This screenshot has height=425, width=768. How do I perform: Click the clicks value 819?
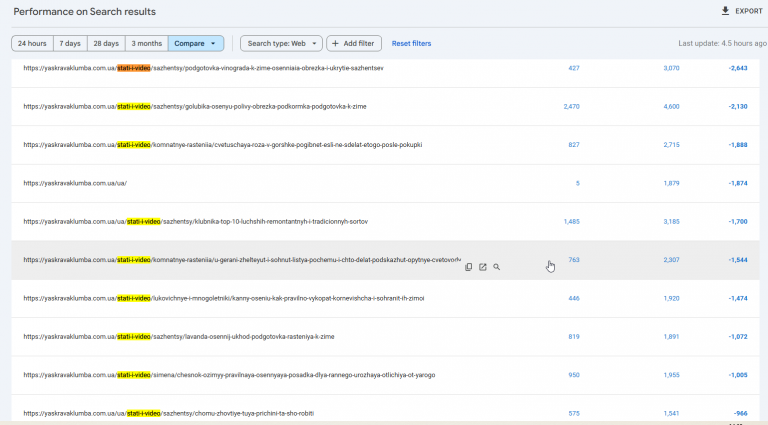[x=574, y=337]
